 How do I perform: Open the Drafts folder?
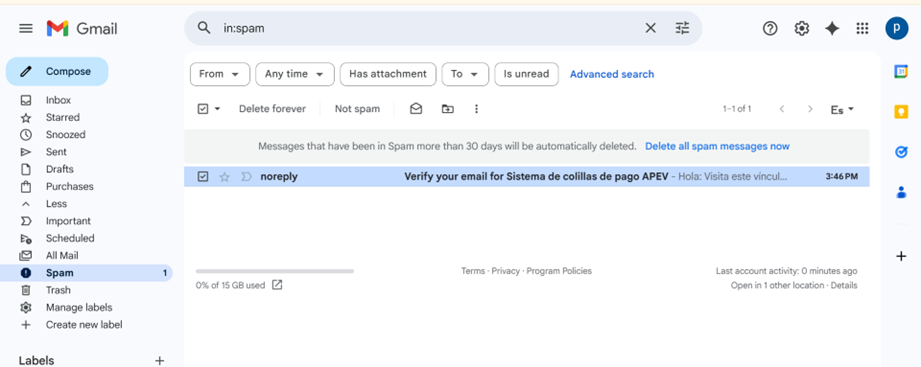(60, 169)
